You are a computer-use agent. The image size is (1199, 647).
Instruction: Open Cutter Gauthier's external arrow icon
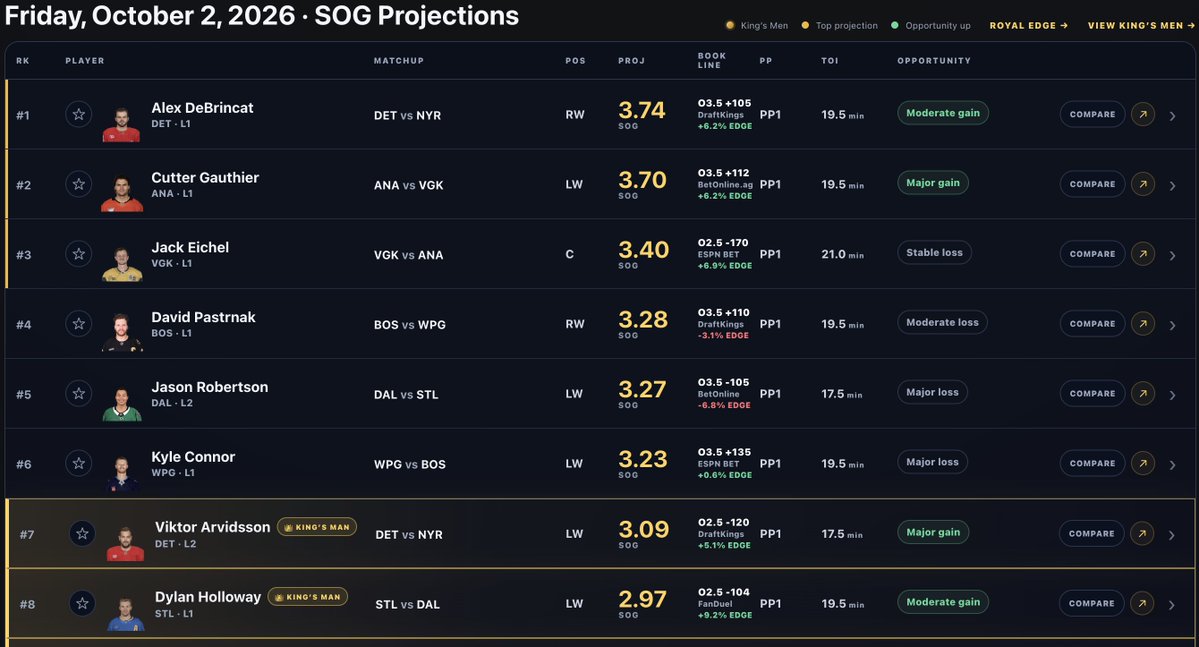(x=1142, y=184)
